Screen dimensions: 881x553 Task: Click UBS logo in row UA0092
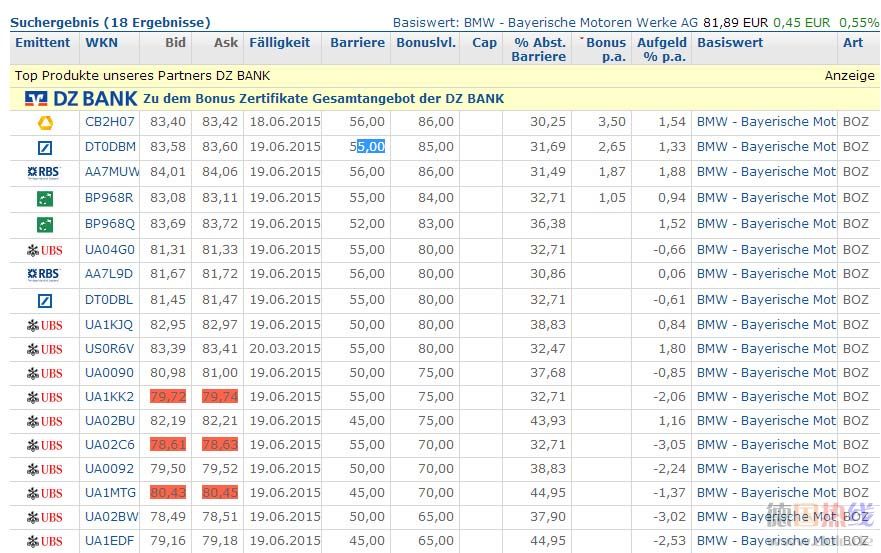click(45, 469)
